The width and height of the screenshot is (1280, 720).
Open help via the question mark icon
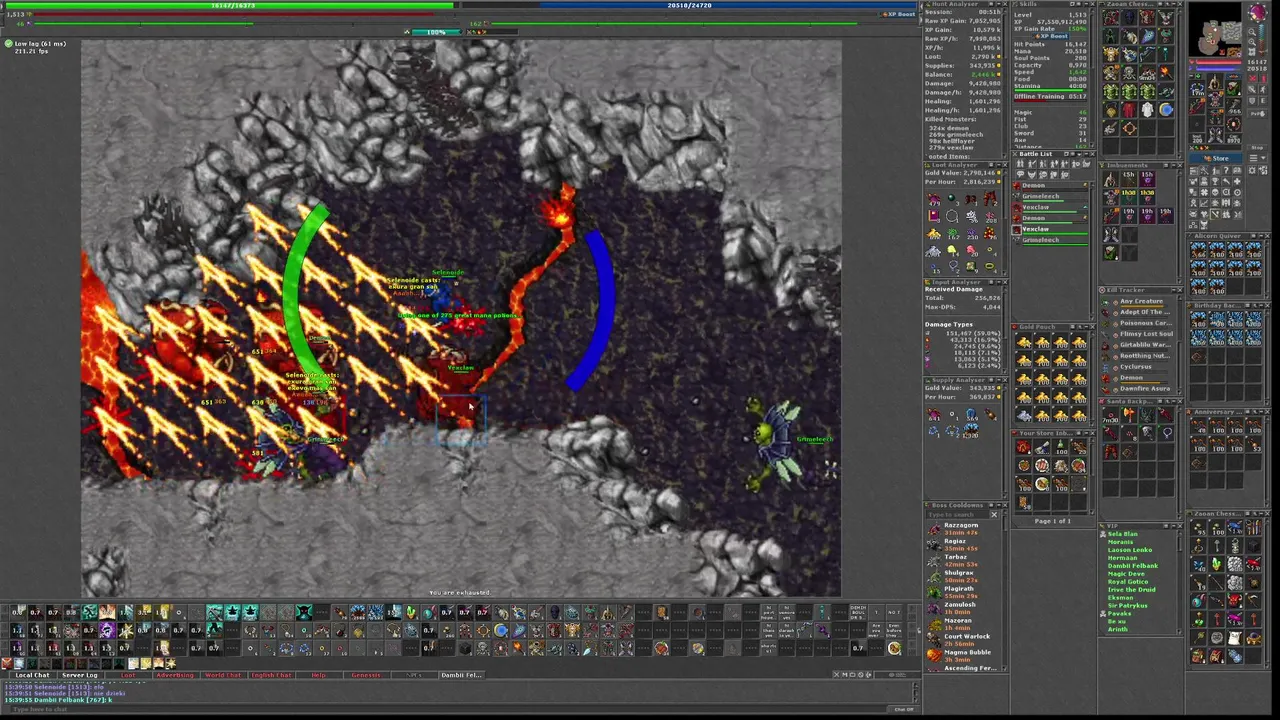click(x=1226, y=170)
